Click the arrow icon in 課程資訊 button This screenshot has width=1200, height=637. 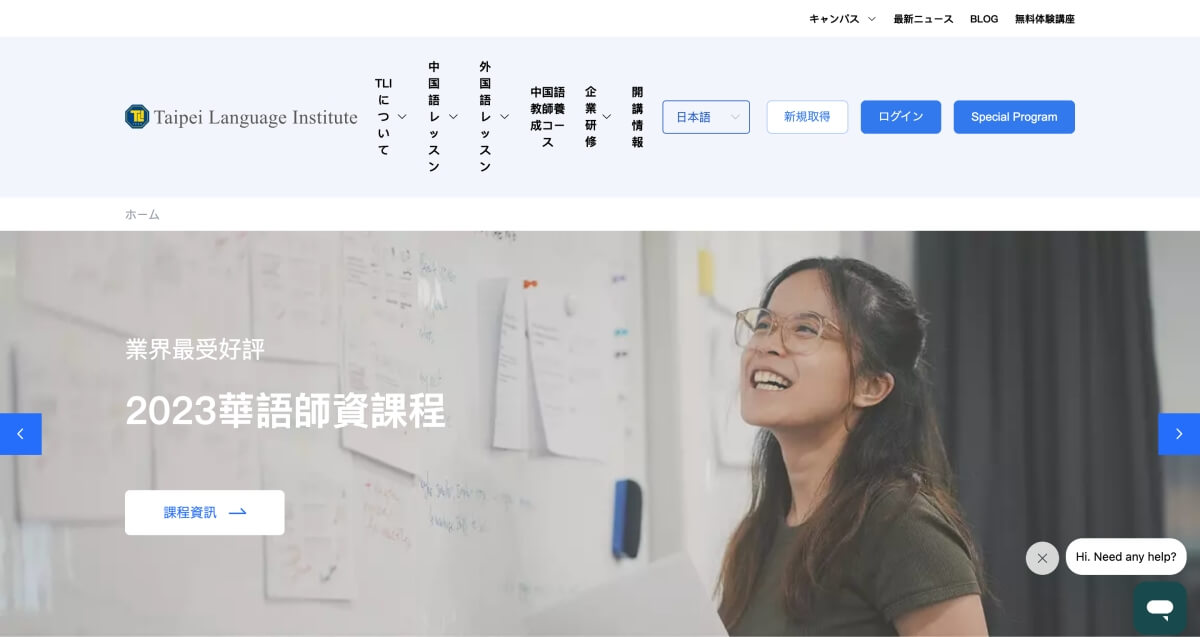[238, 512]
